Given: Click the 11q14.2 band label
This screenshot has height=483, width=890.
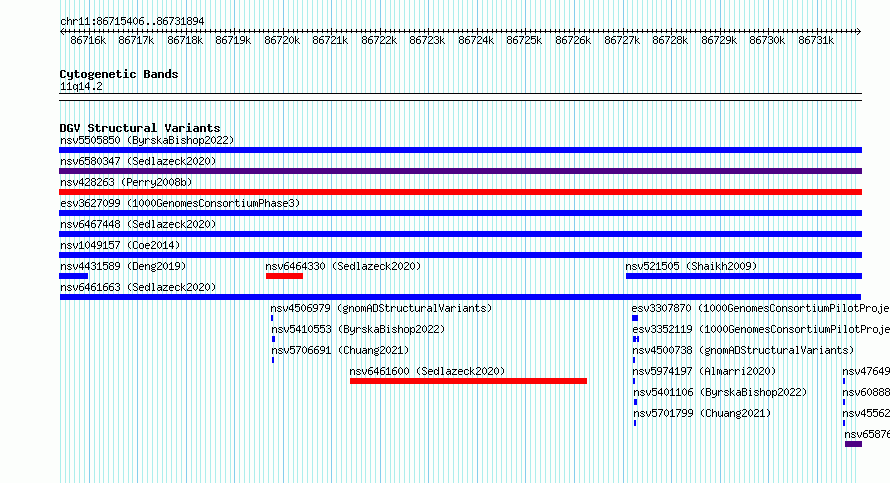Looking at the screenshot, I should [81, 87].
